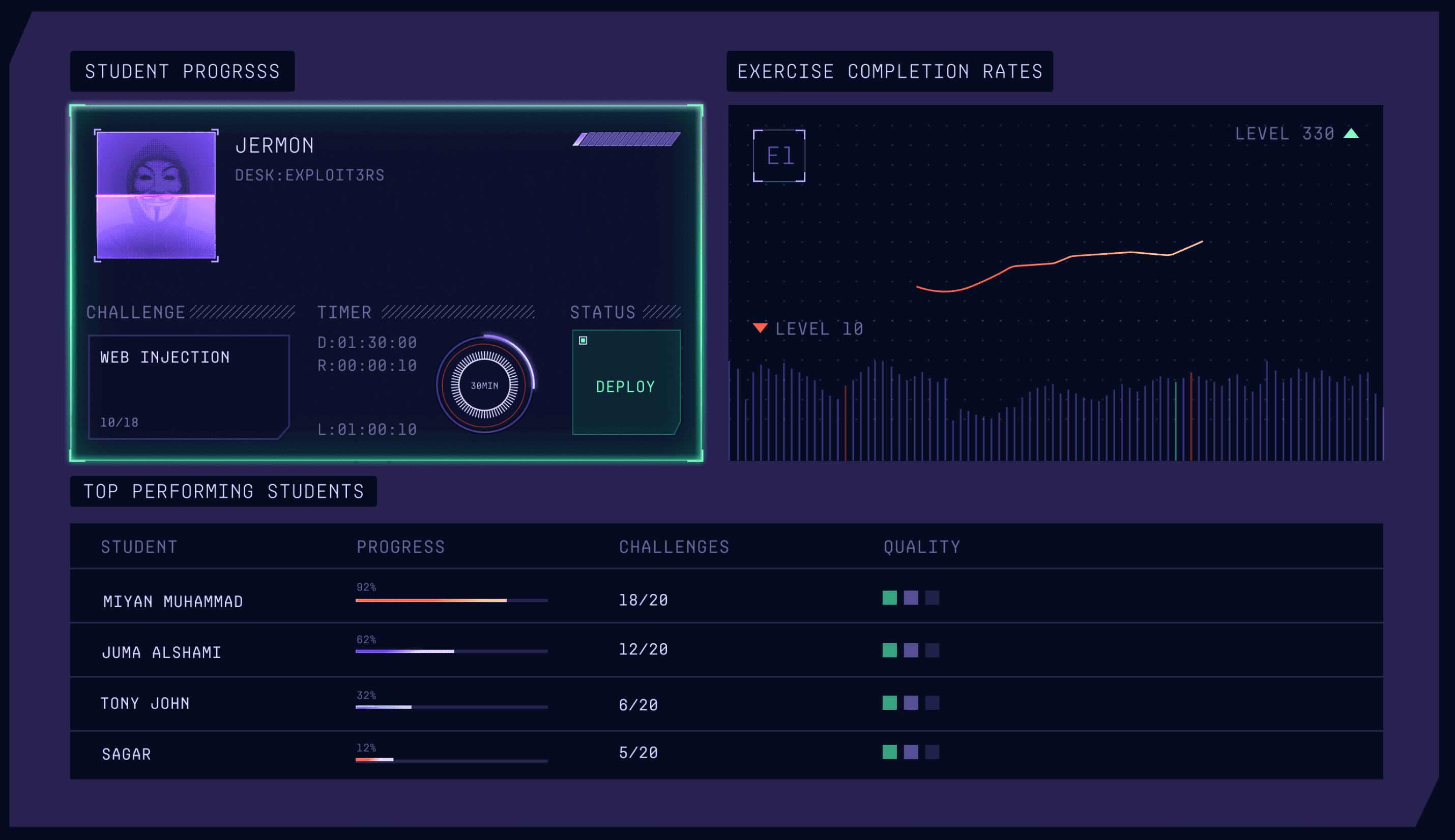Viewport: 1455px width, 840px height.
Task: Select the Juma Alshami student row
Action: (x=162, y=652)
